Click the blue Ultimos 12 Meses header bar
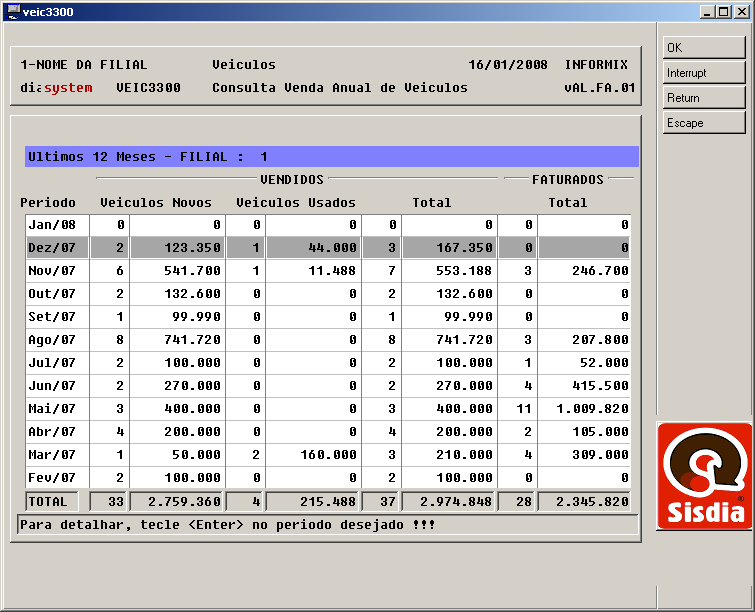This screenshot has height=612, width=755. [x=332, y=157]
